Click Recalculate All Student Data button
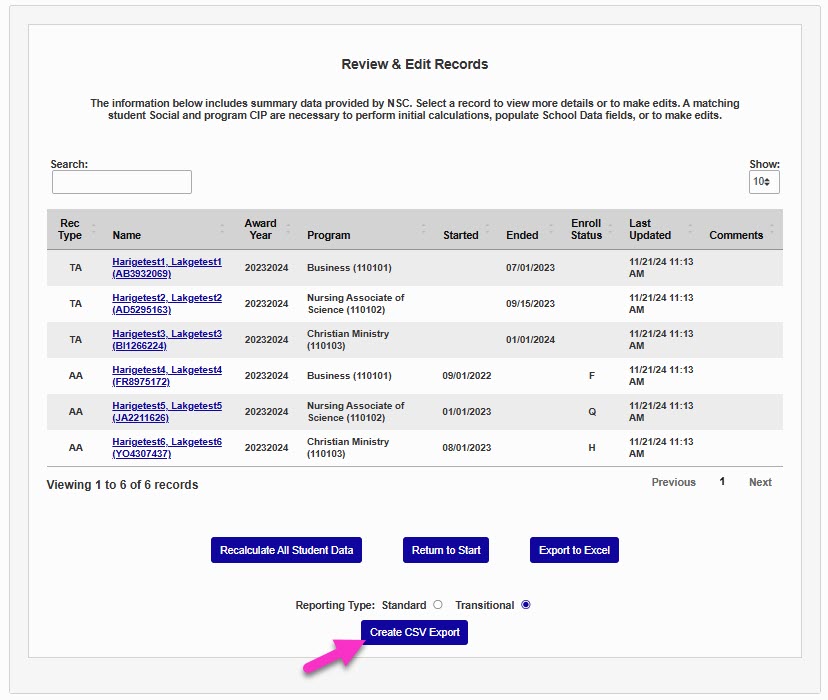The height and width of the screenshot is (700, 828). tap(286, 550)
